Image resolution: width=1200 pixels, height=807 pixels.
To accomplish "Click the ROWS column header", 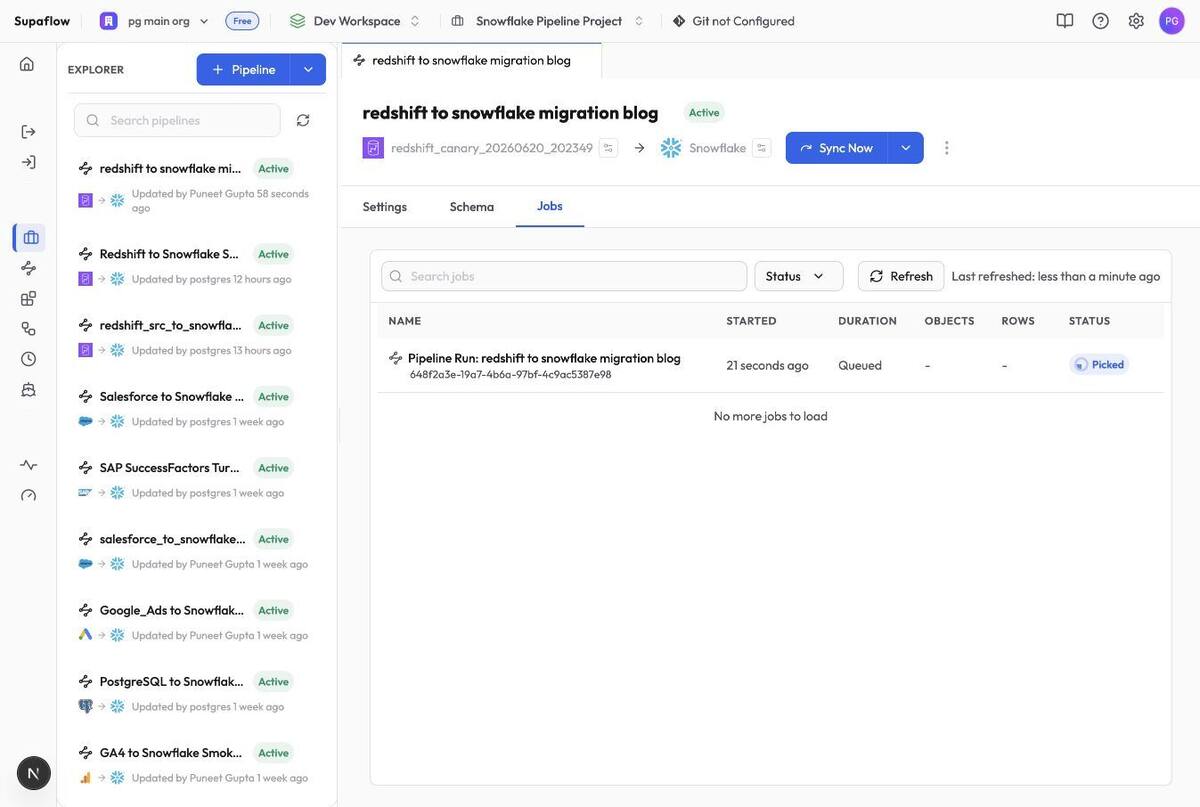I will (1018, 321).
